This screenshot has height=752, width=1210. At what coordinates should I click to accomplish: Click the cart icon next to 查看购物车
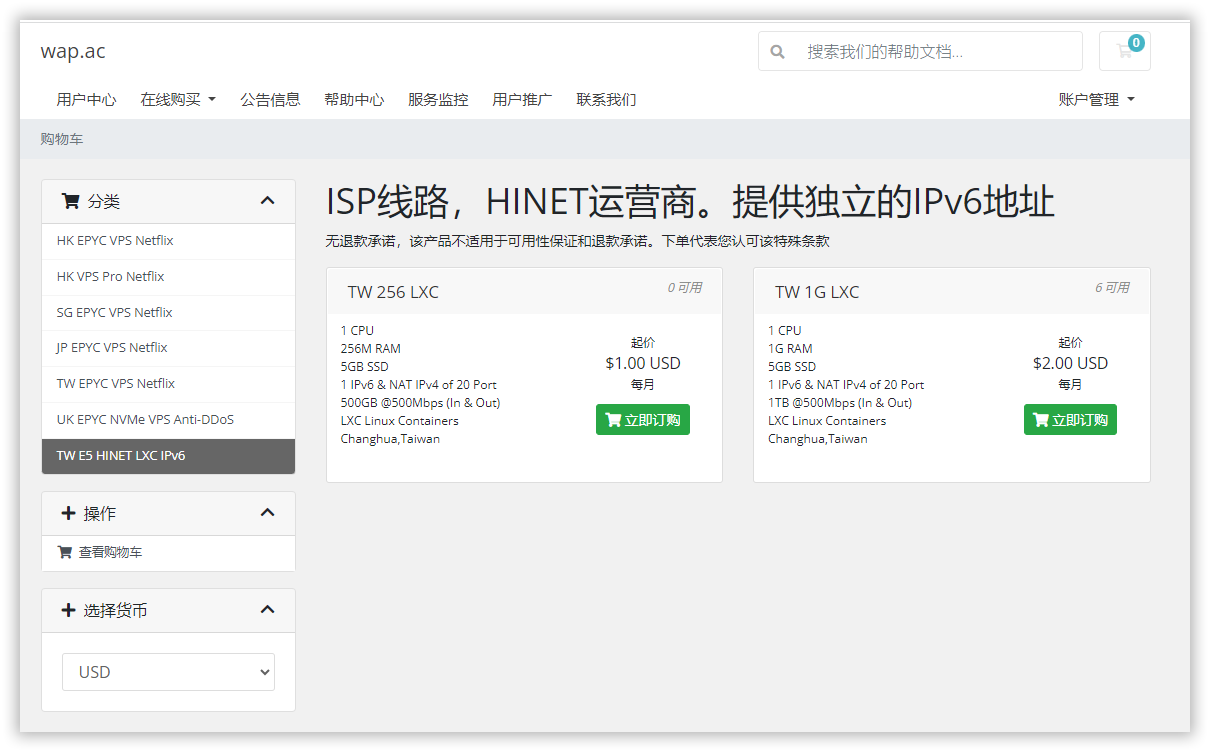pos(65,552)
